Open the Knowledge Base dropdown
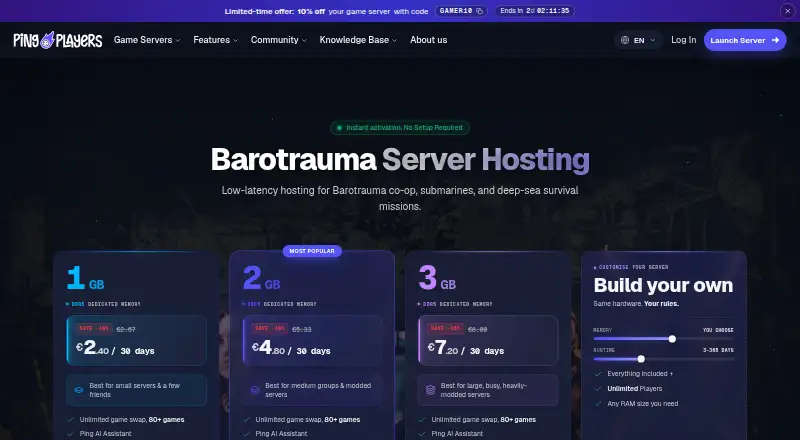The height and width of the screenshot is (440, 800). pos(358,40)
